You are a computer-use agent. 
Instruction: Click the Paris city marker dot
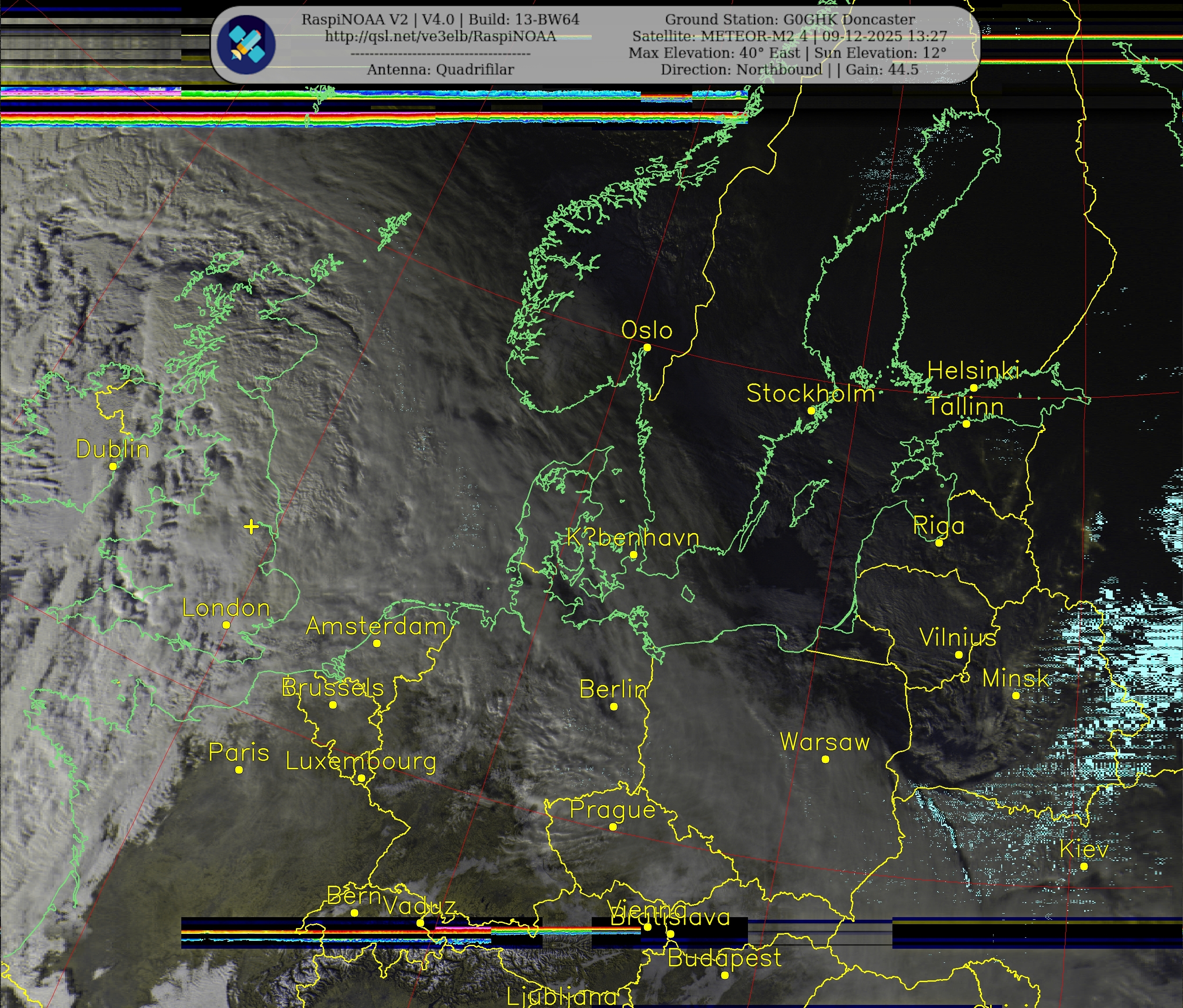[x=239, y=770]
